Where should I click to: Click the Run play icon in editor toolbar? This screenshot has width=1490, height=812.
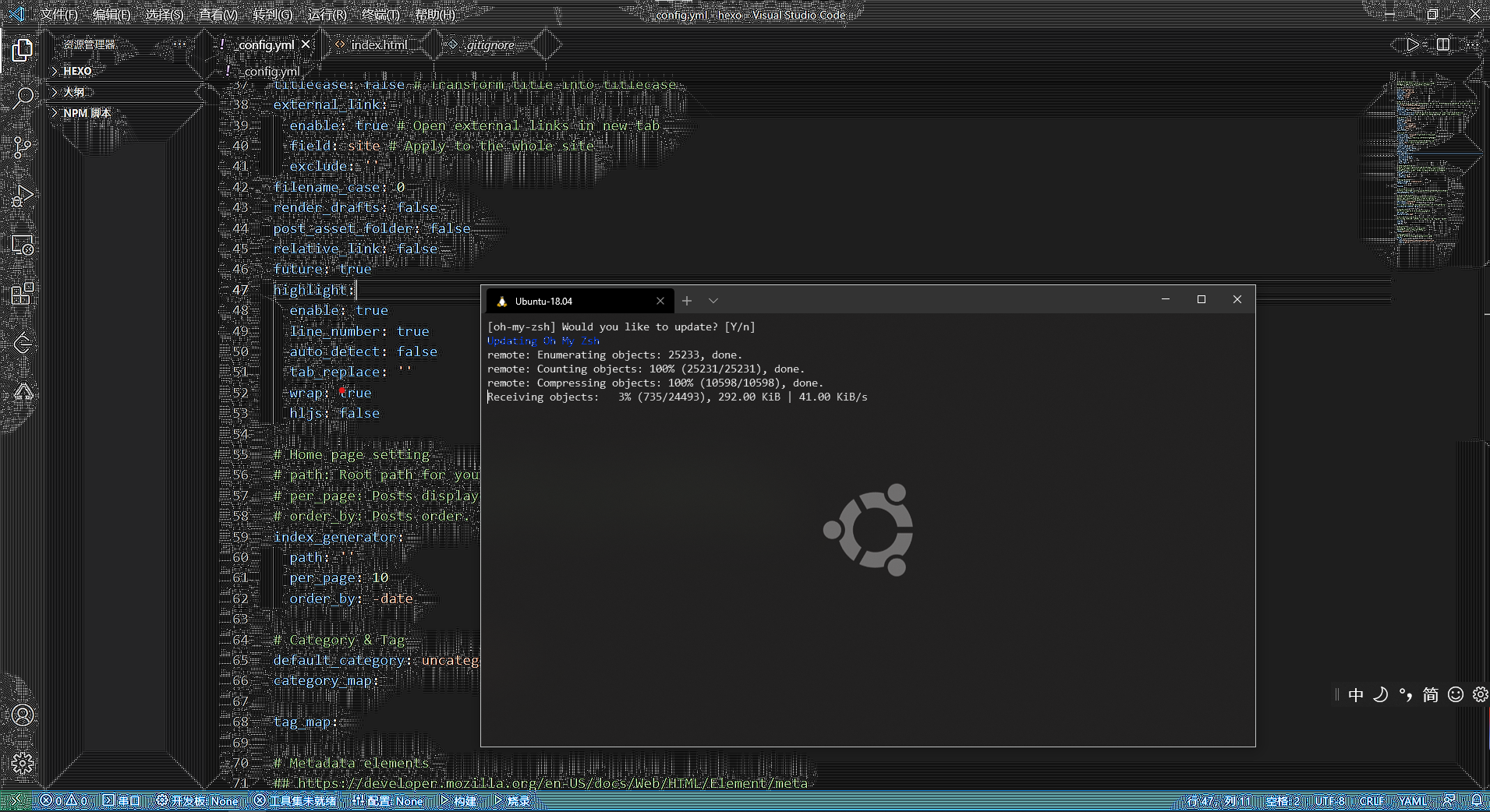click(x=1412, y=45)
